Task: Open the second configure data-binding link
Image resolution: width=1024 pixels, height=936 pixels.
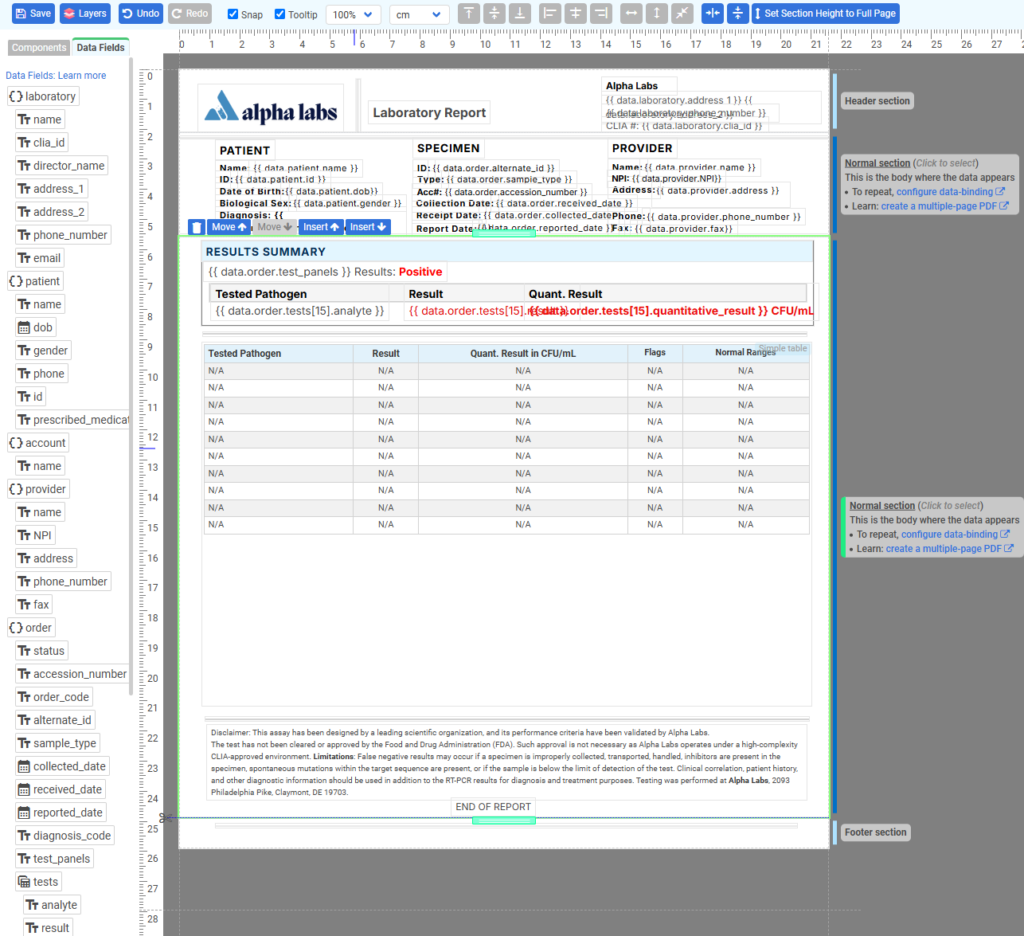Action: (955, 534)
